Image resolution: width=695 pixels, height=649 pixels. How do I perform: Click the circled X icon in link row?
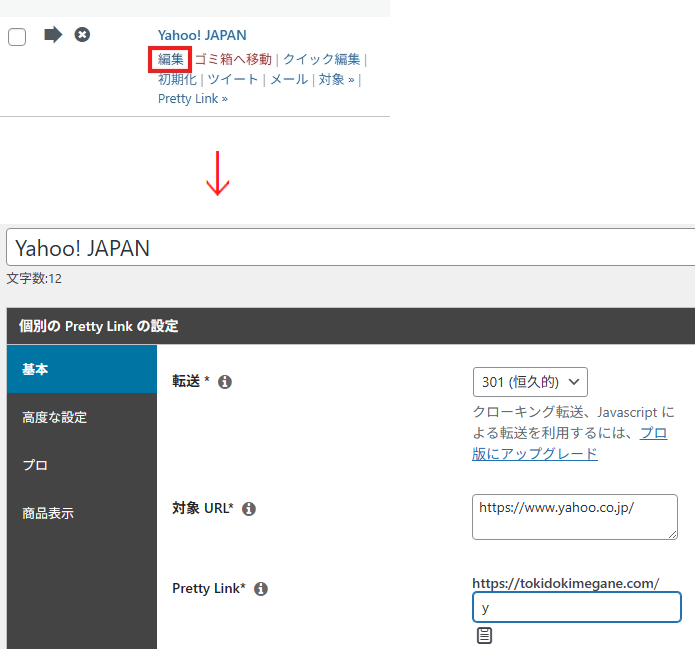pos(83,35)
